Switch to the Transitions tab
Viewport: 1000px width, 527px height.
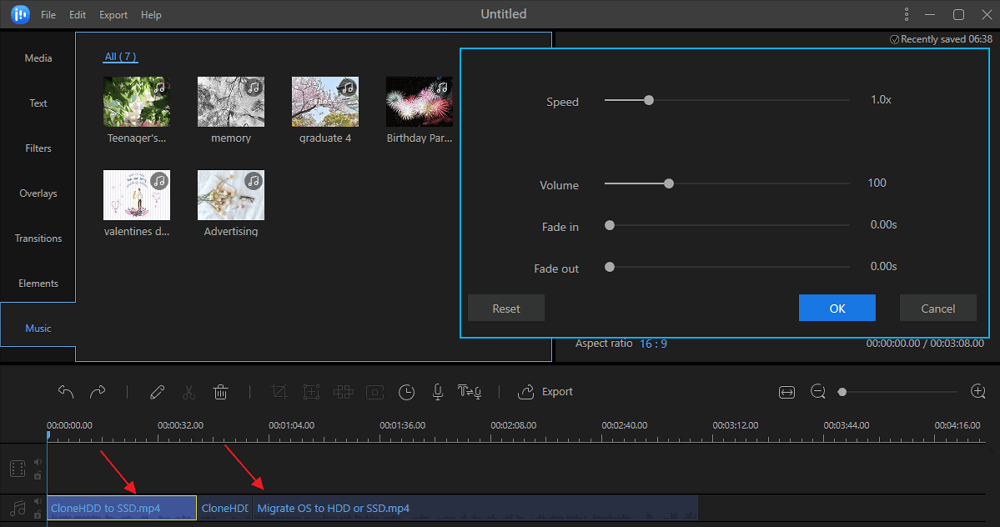(38, 238)
